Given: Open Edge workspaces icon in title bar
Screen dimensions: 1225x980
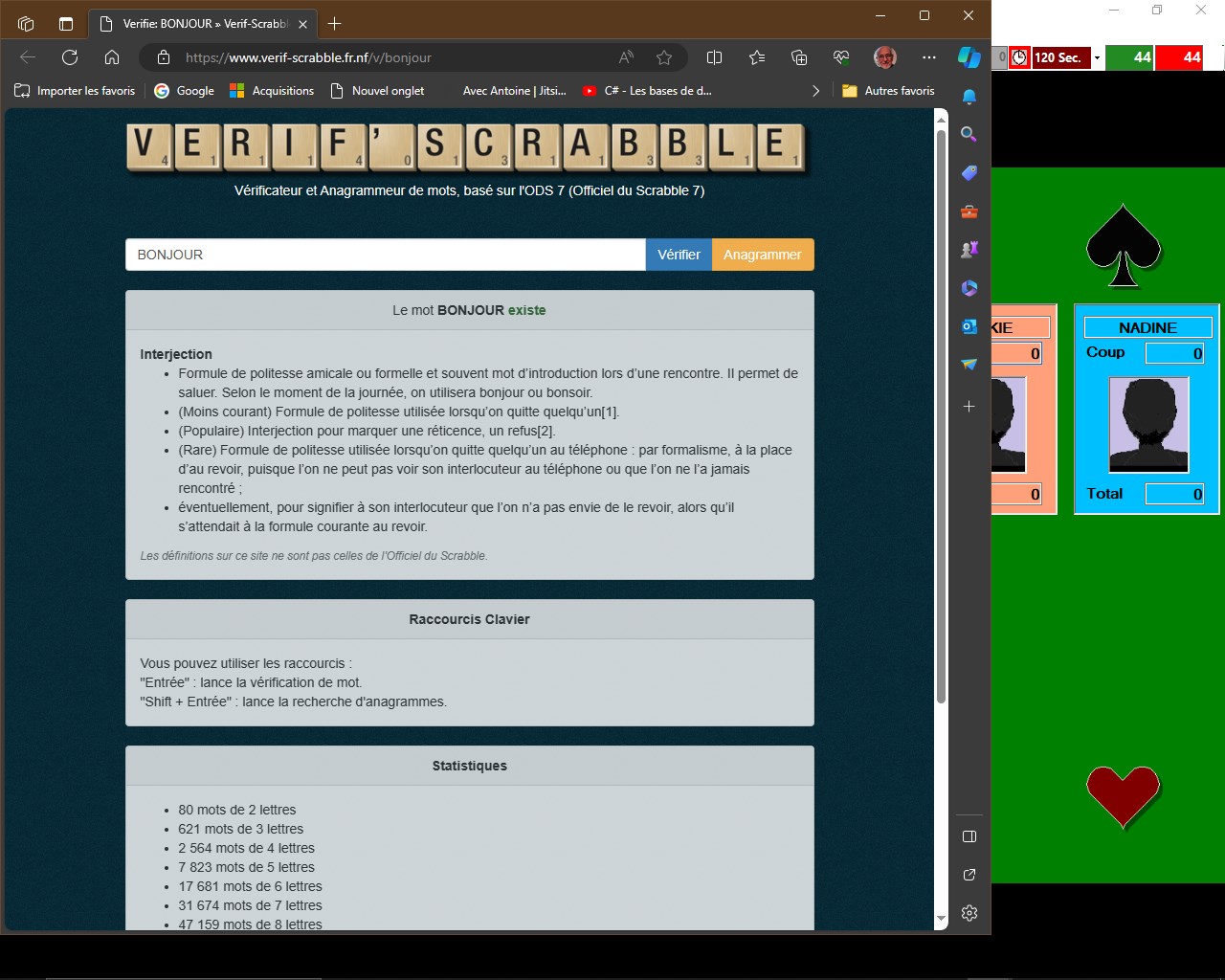Looking at the screenshot, I should (x=26, y=23).
